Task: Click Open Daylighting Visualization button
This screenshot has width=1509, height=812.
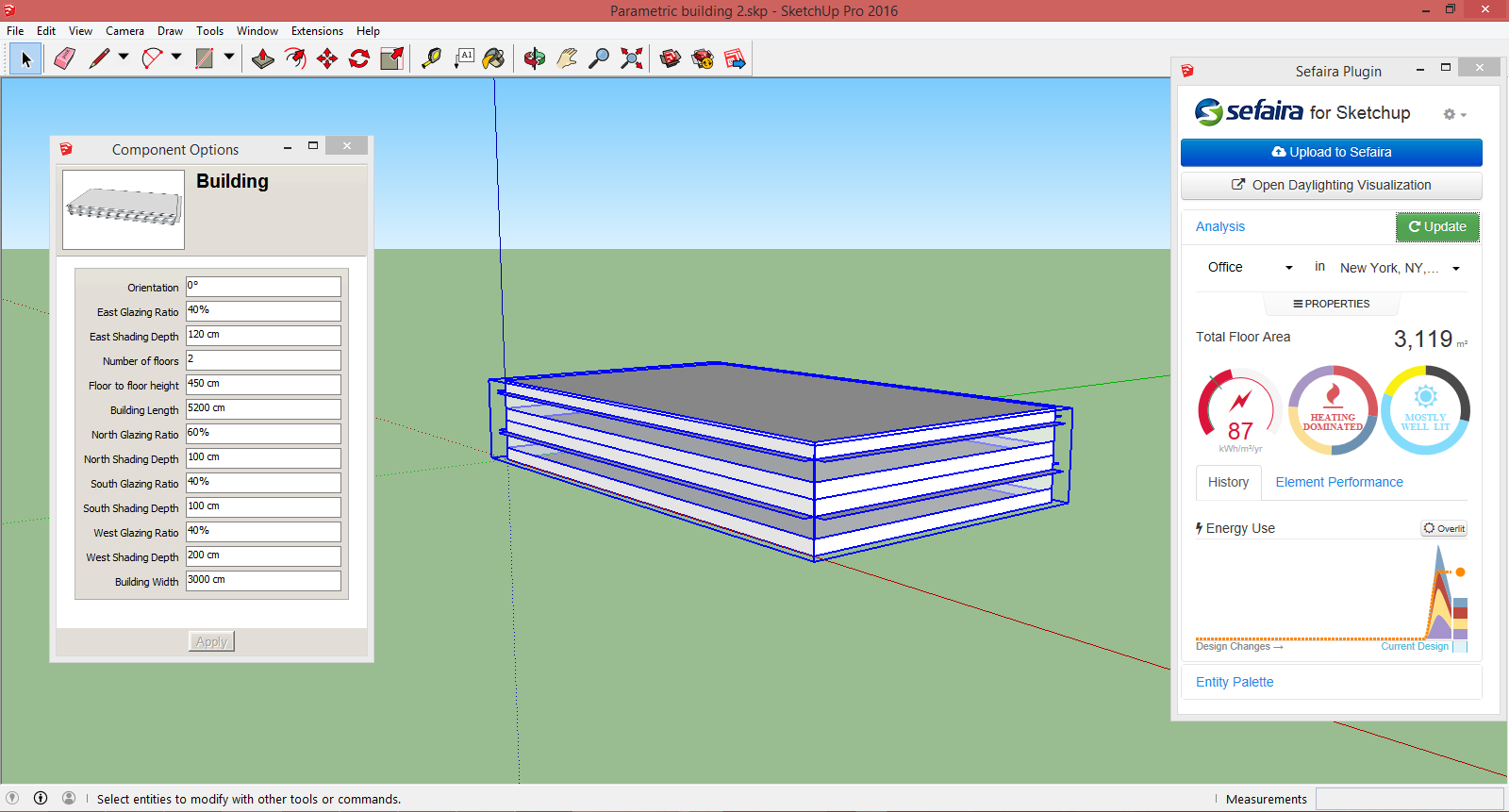Action: coord(1331,185)
